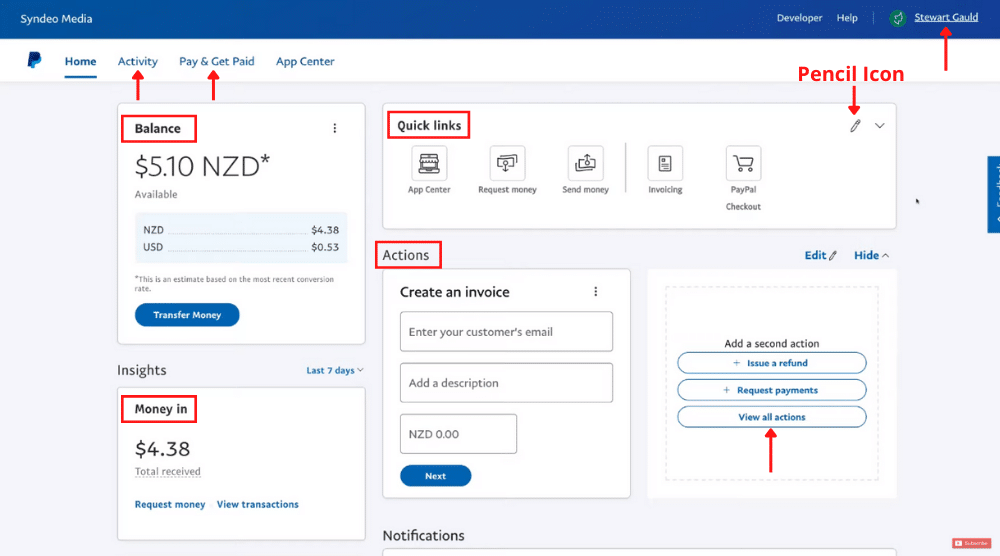Screen dimensions: 1000x556
Task: Click the Syndeo Media business name
Action: tap(56, 18)
